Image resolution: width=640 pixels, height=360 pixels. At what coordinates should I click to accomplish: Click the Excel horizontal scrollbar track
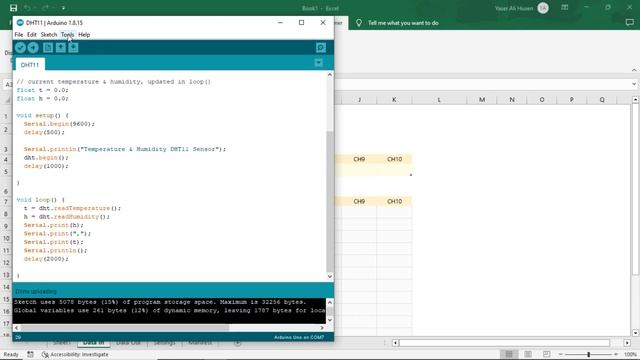point(504,343)
